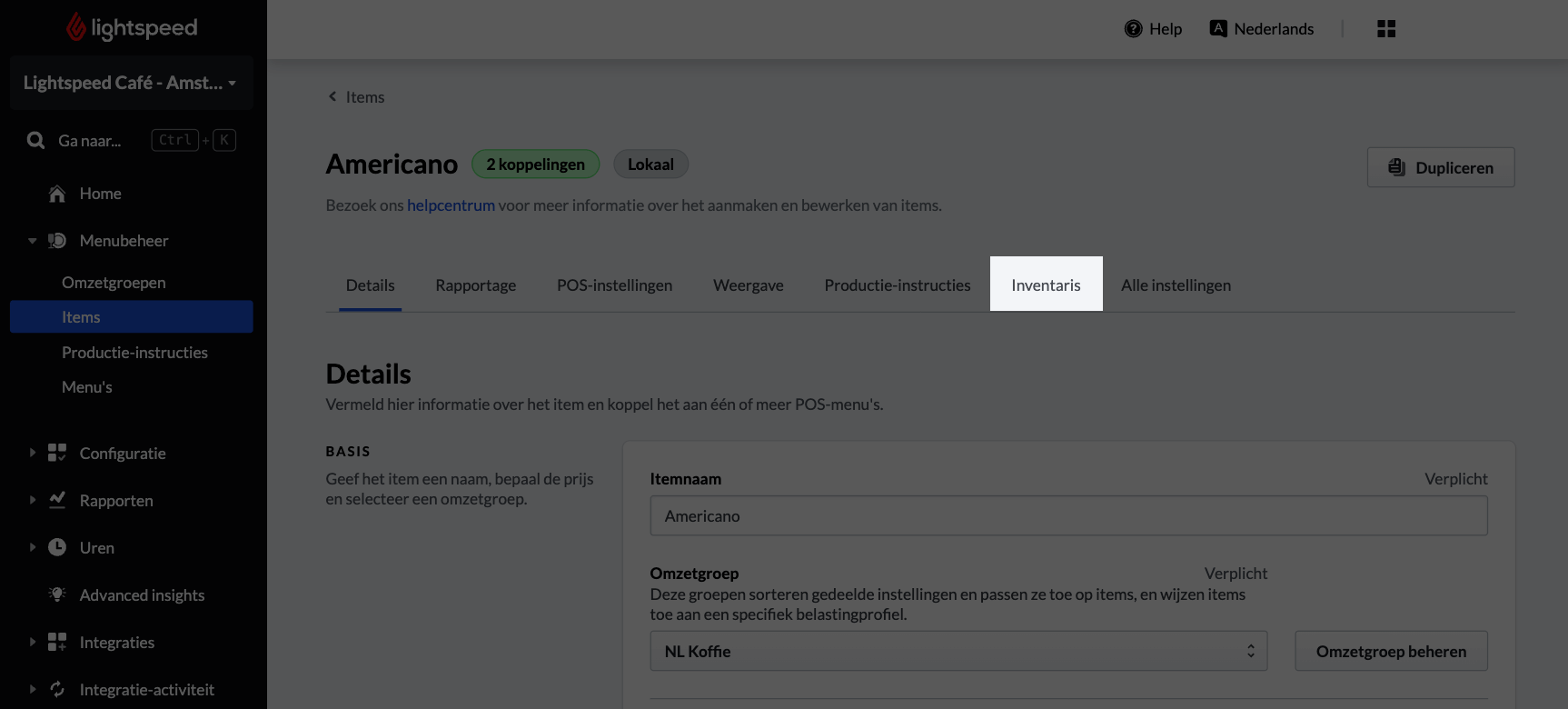Go back to the Items breadcrumb

(x=365, y=97)
